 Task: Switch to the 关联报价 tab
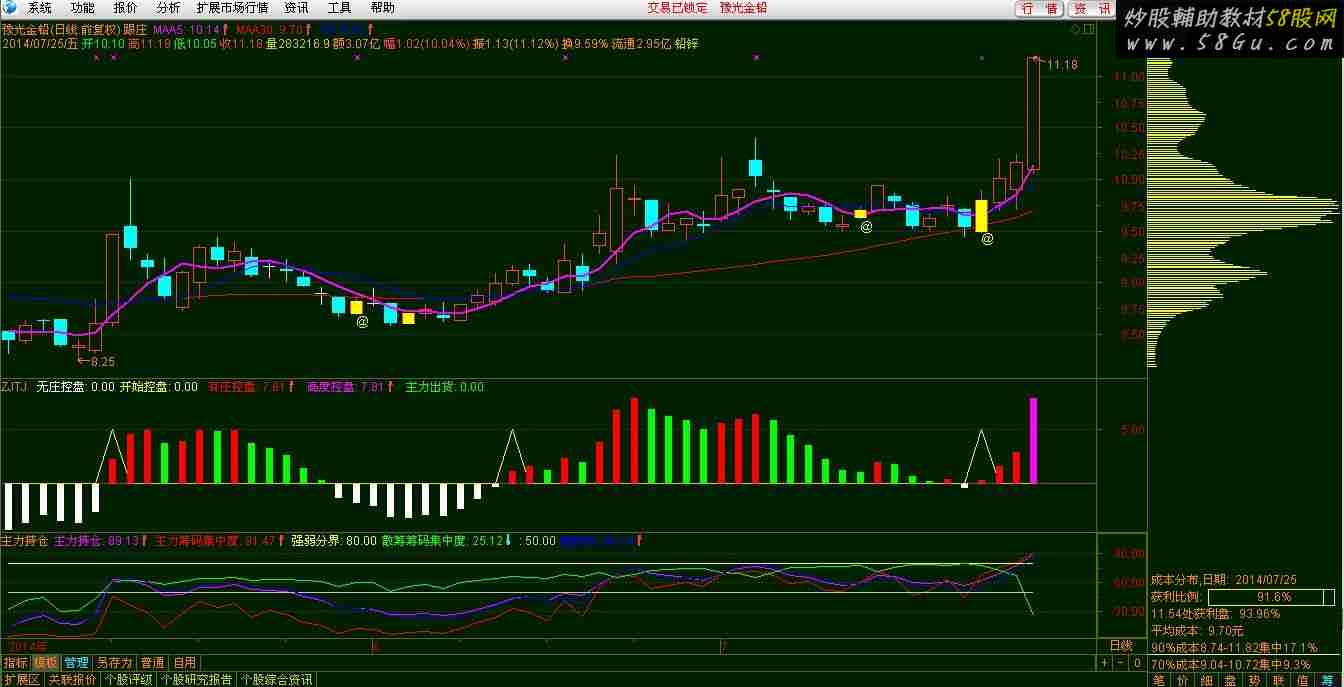[73, 679]
